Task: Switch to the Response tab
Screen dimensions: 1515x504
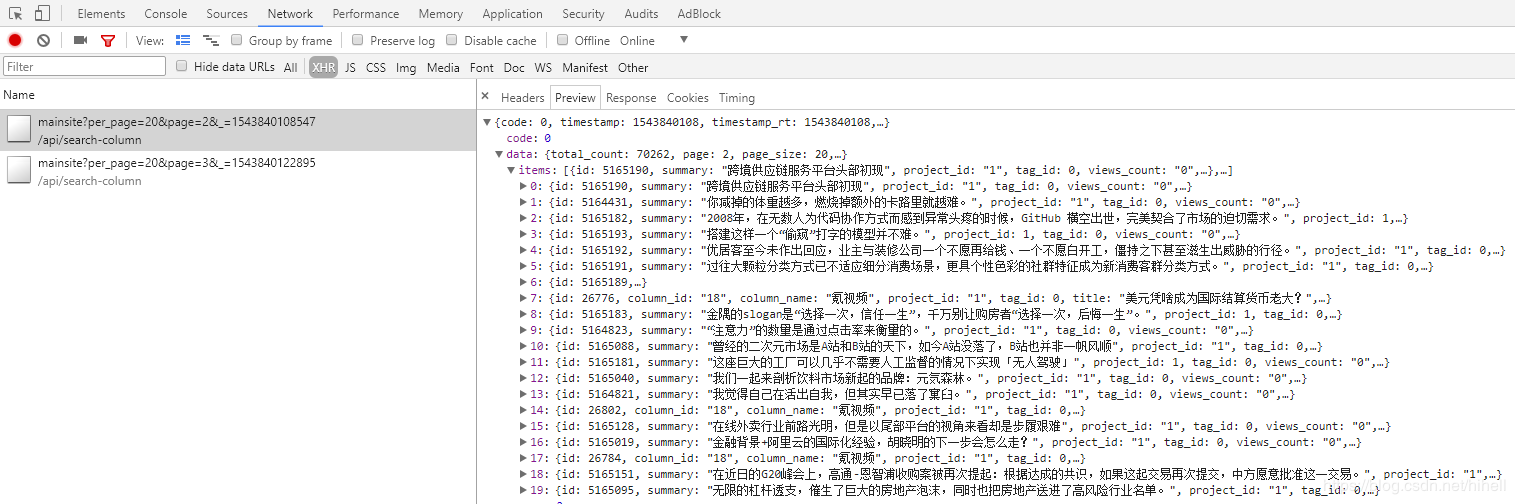Action: click(631, 98)
